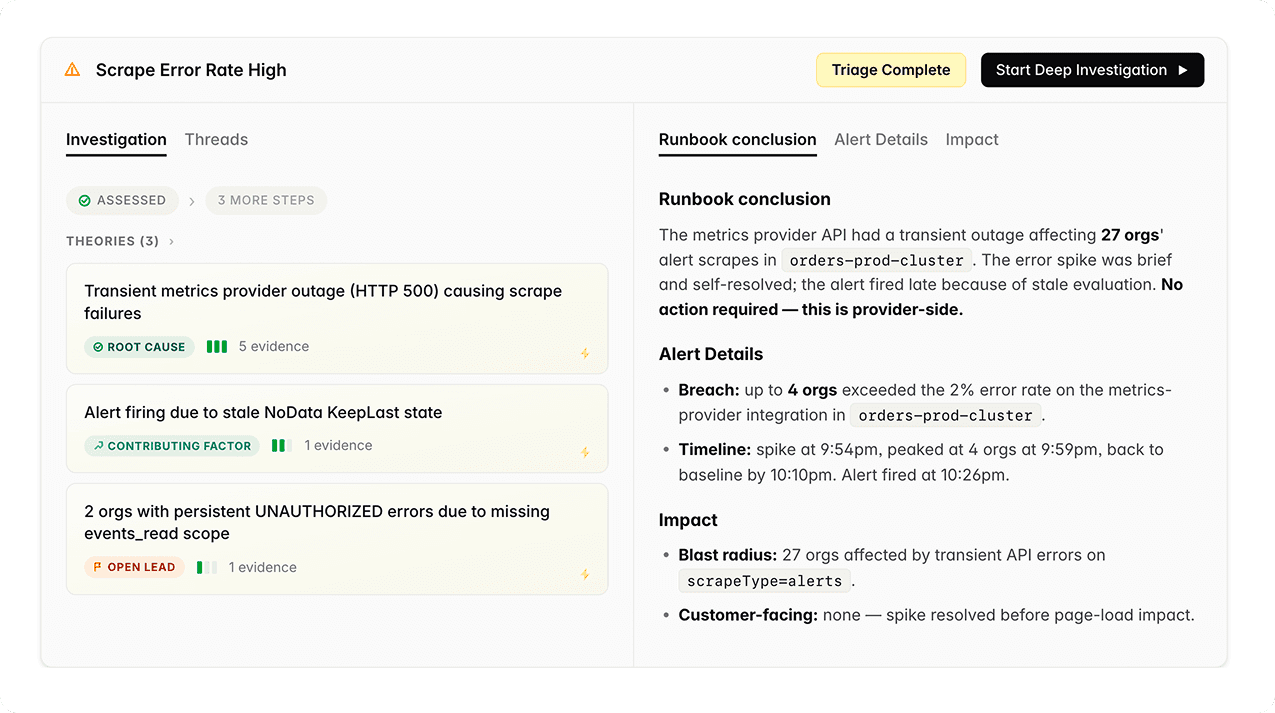1275x713 pixels.
Task: Click the check icon in ROOT CAUSE tag
Action: (x=98, y=347)
